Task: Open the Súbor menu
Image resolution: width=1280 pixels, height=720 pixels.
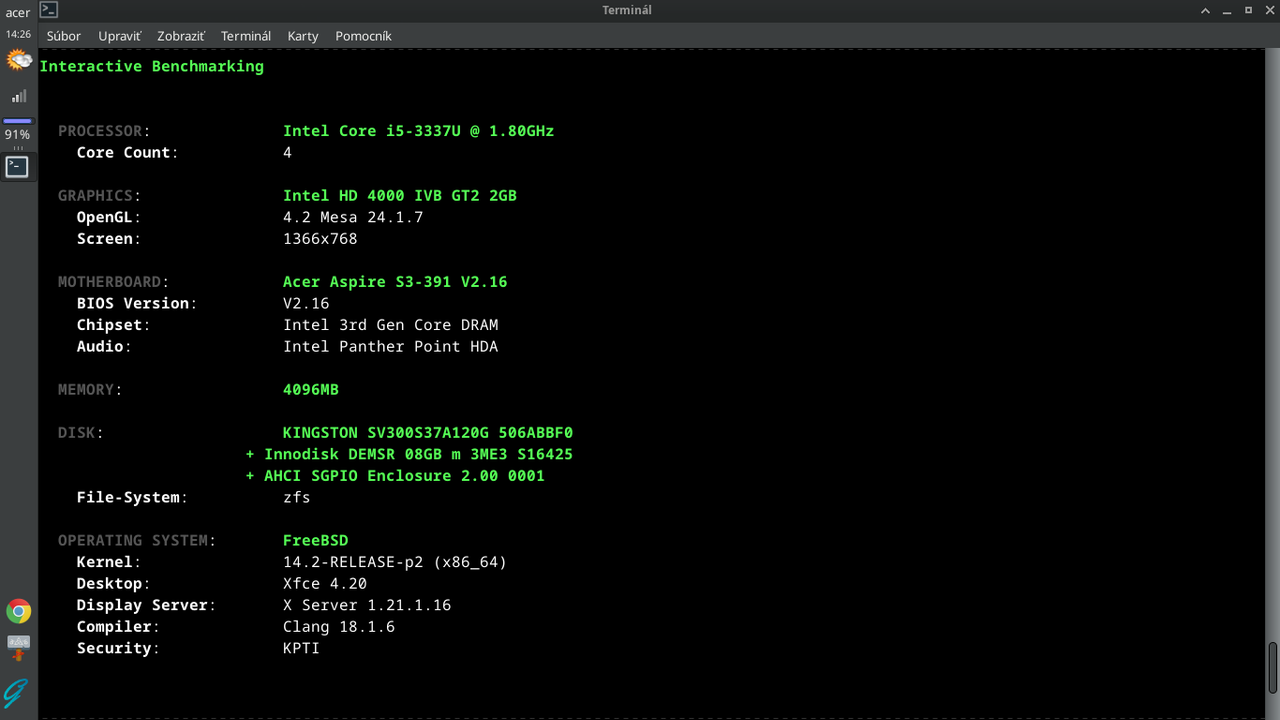Action: click(x=64, y=36)
